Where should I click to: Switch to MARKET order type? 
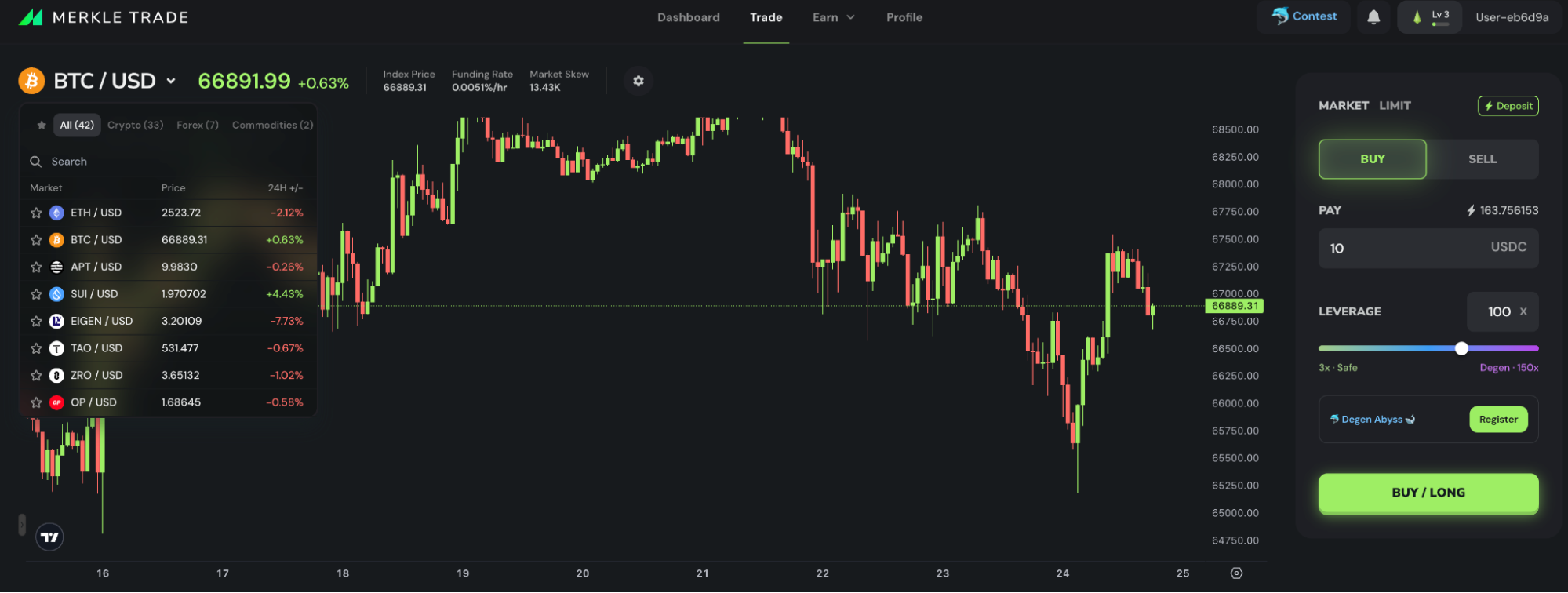[x=1344, y=105]
